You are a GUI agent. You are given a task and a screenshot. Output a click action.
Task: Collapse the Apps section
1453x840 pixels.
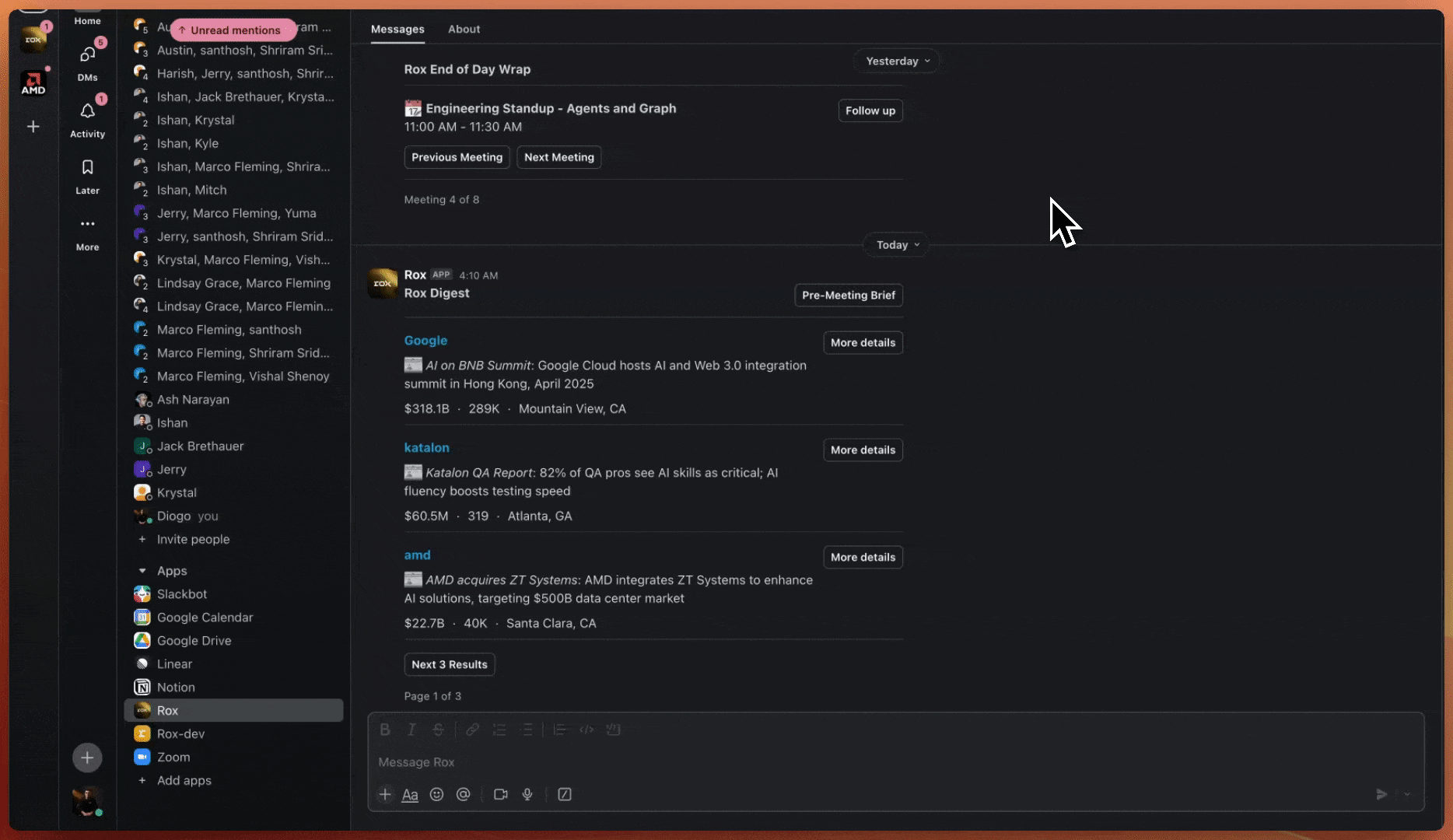142,571
